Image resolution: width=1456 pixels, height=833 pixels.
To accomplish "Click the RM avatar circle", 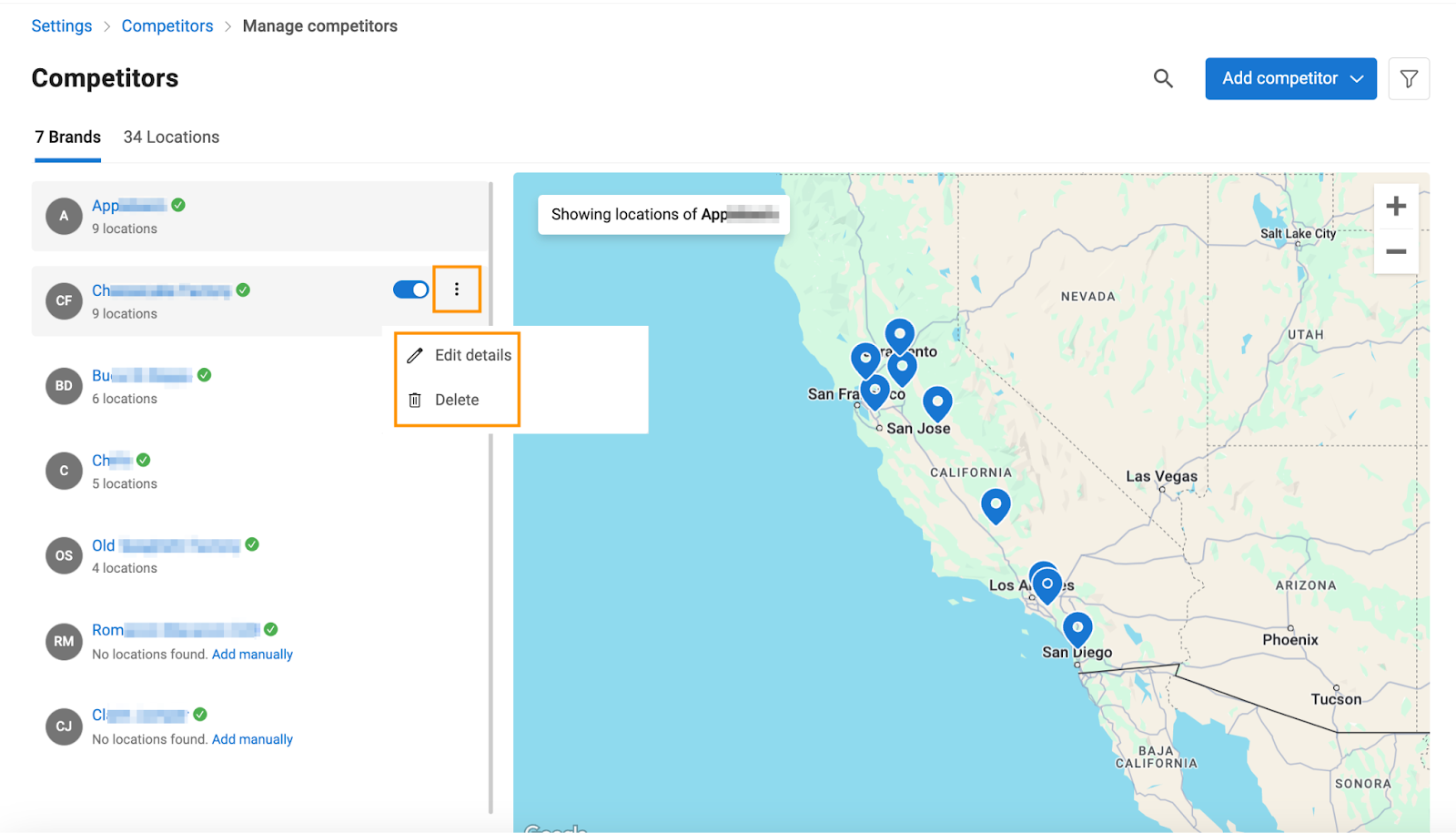I will coord(64,641).
